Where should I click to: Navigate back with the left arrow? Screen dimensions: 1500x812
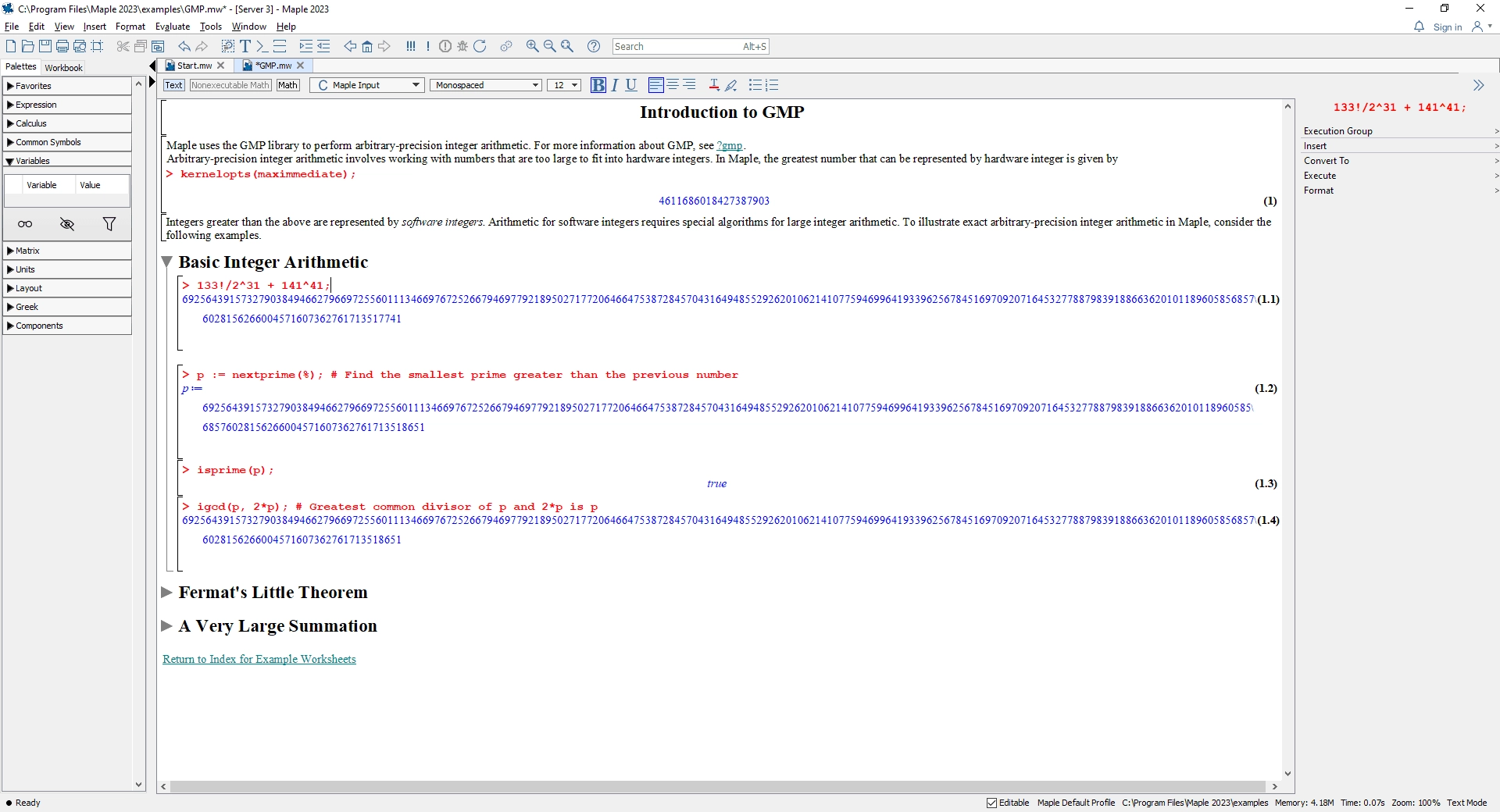[350, 46]
